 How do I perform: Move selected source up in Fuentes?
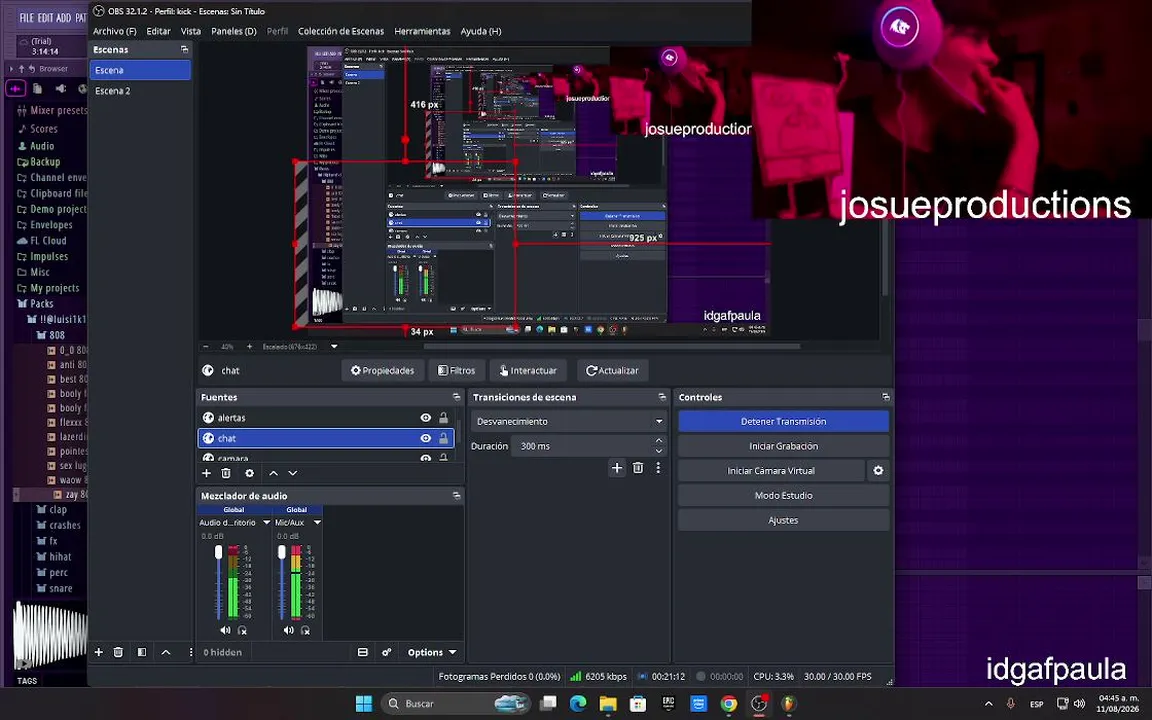(273, 473)
